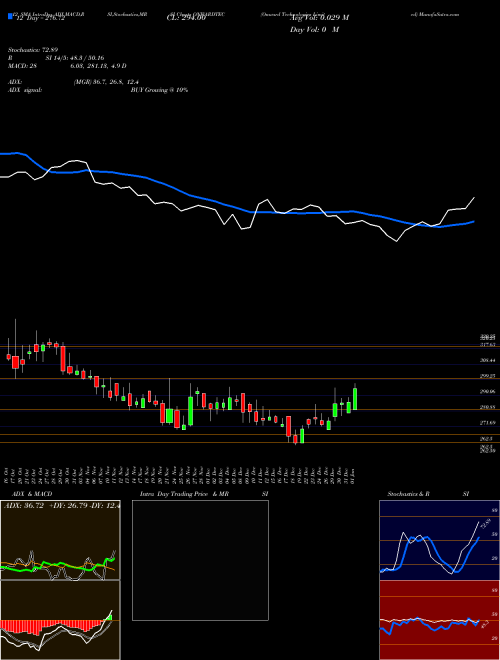Click the 308.44 price axis label

click(489, 360)
